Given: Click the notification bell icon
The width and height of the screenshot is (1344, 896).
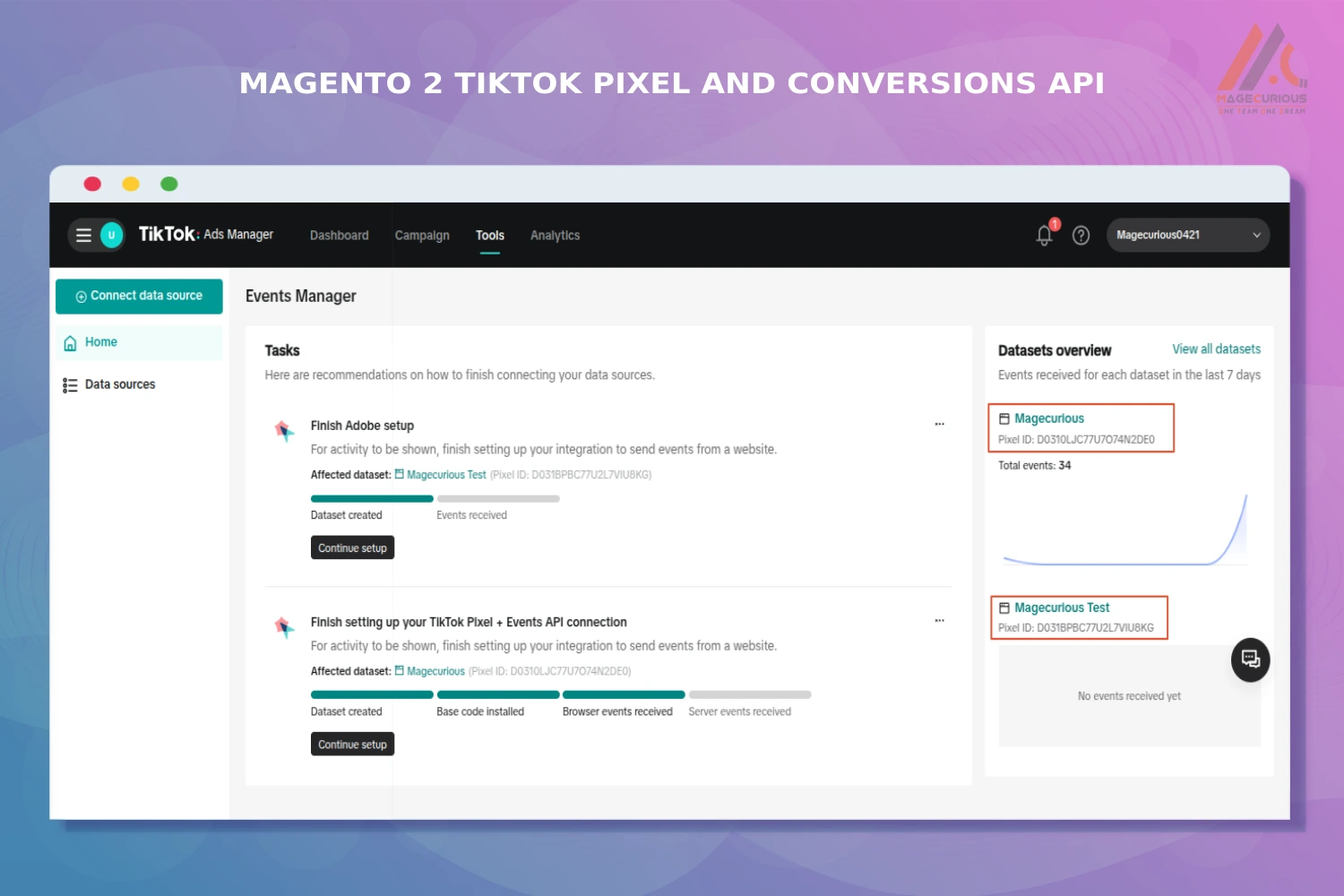Looking at the screenshot, I should click(1043, 235).
